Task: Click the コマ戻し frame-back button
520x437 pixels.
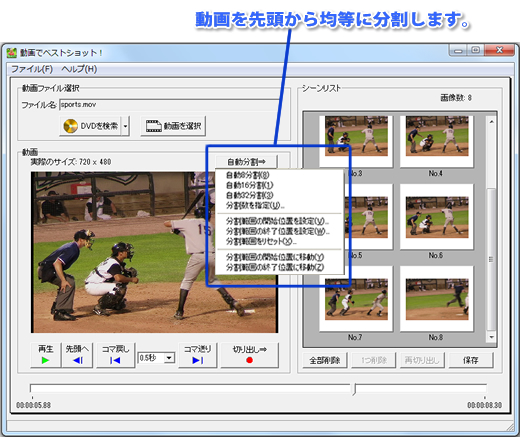Action: (116, 355)
